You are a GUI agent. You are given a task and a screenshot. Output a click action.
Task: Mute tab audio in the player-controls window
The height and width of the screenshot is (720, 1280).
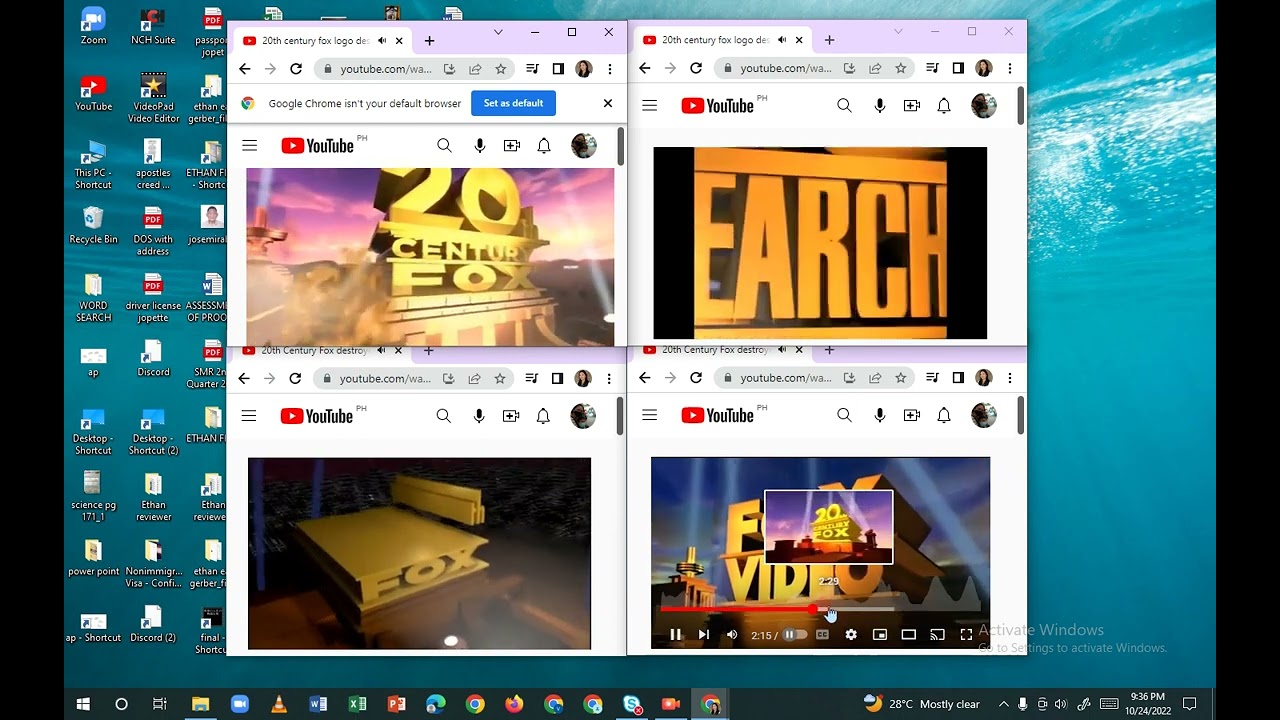click(782, 350)
